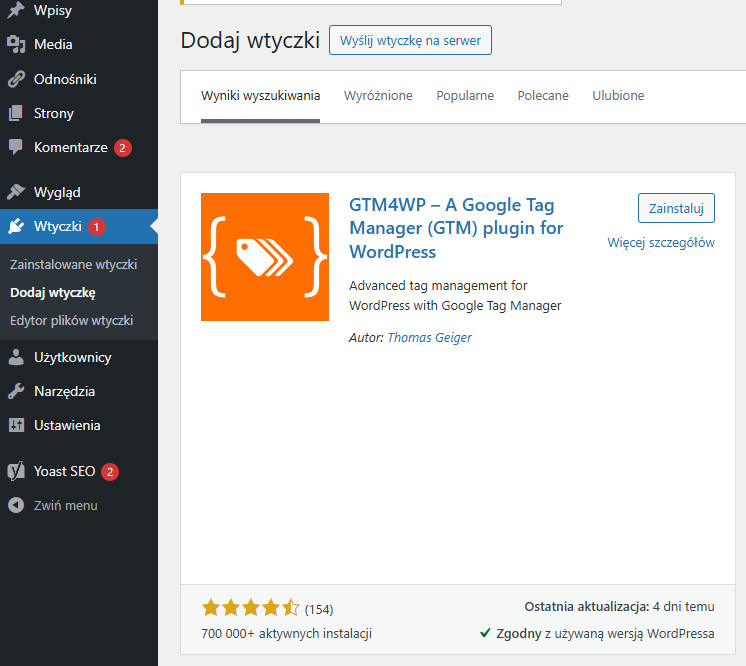Click the Wtyczki update badge showing 1

(97, 227)
